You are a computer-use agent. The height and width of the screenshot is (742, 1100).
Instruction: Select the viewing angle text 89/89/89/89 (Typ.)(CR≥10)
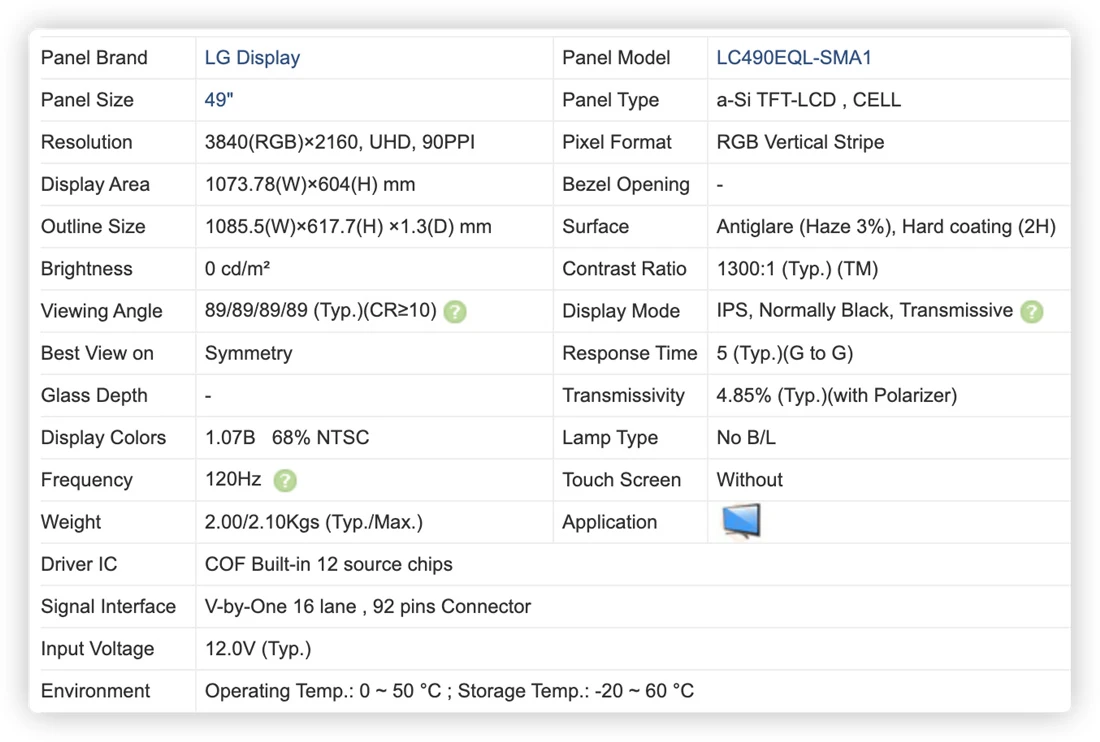pyautogui.click(x=321, y=311)
